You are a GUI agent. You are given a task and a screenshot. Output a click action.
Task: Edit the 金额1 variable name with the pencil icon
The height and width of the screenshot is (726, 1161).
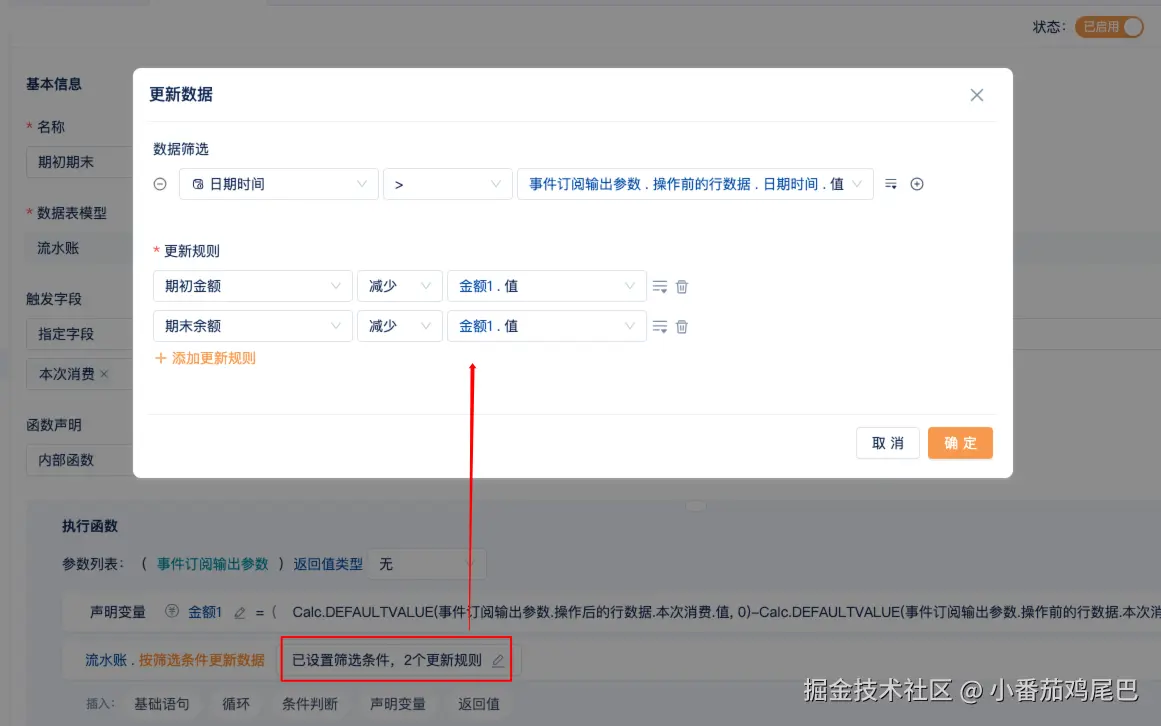pyautogui.click(x=240, y=613)
